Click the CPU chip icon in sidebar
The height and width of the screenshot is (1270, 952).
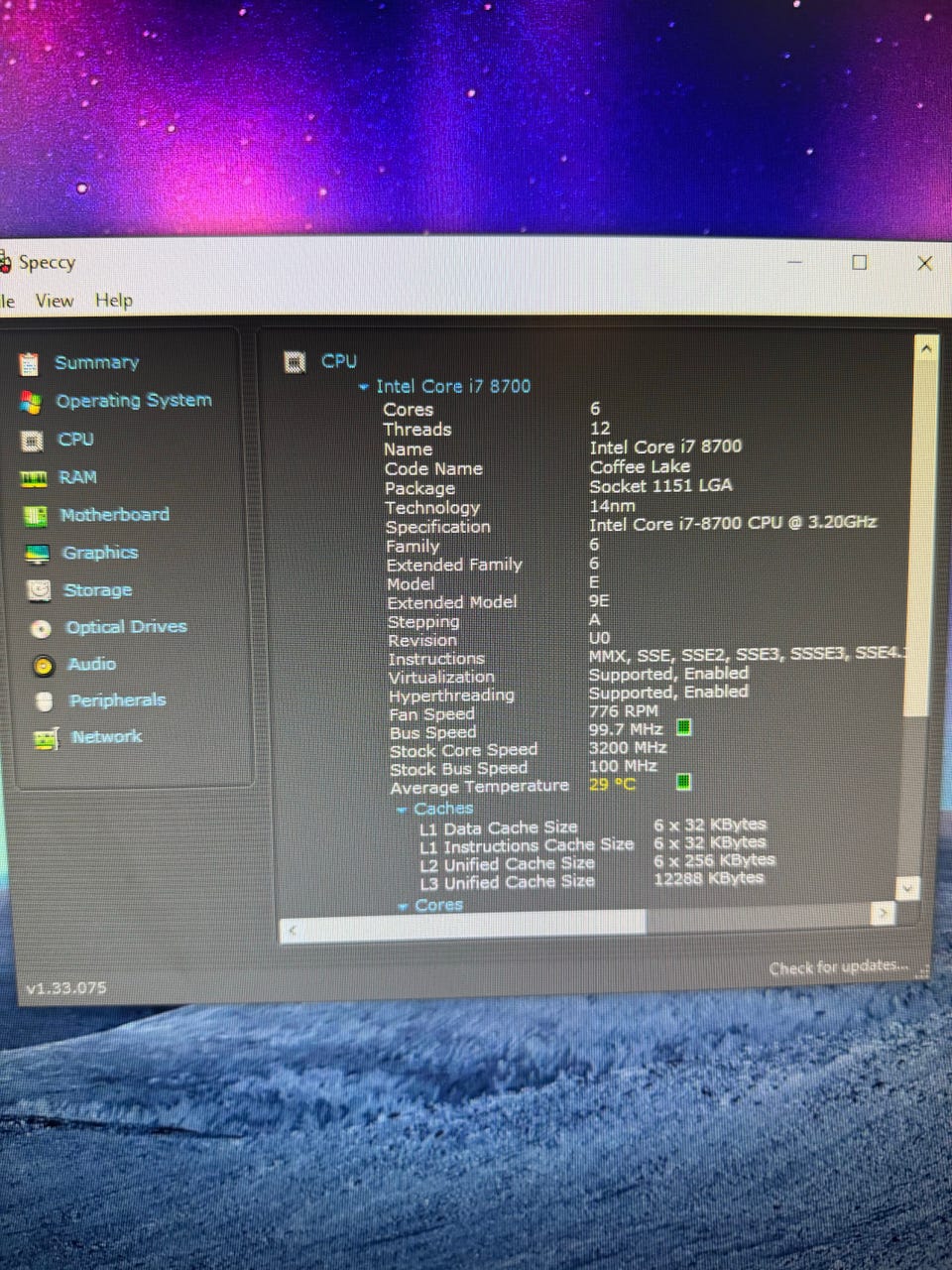pos(32,441)
